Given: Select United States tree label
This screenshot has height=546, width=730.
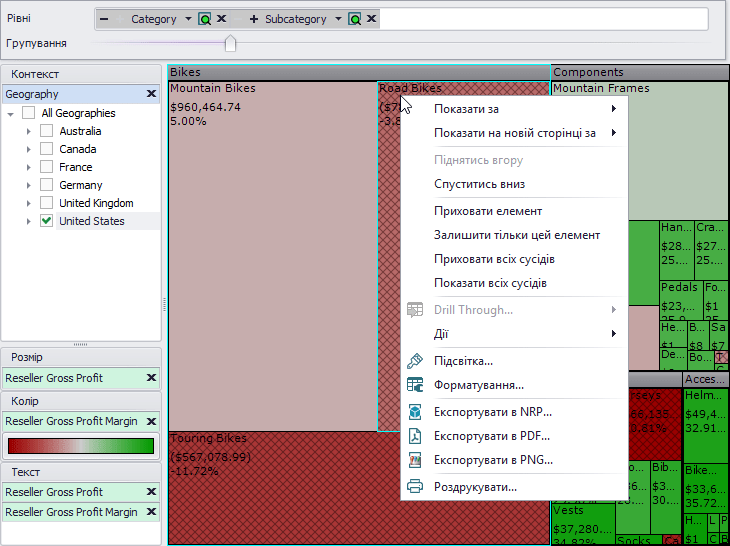Looking at the screenshot, I should pyautogui.click(x=92, y=221).
